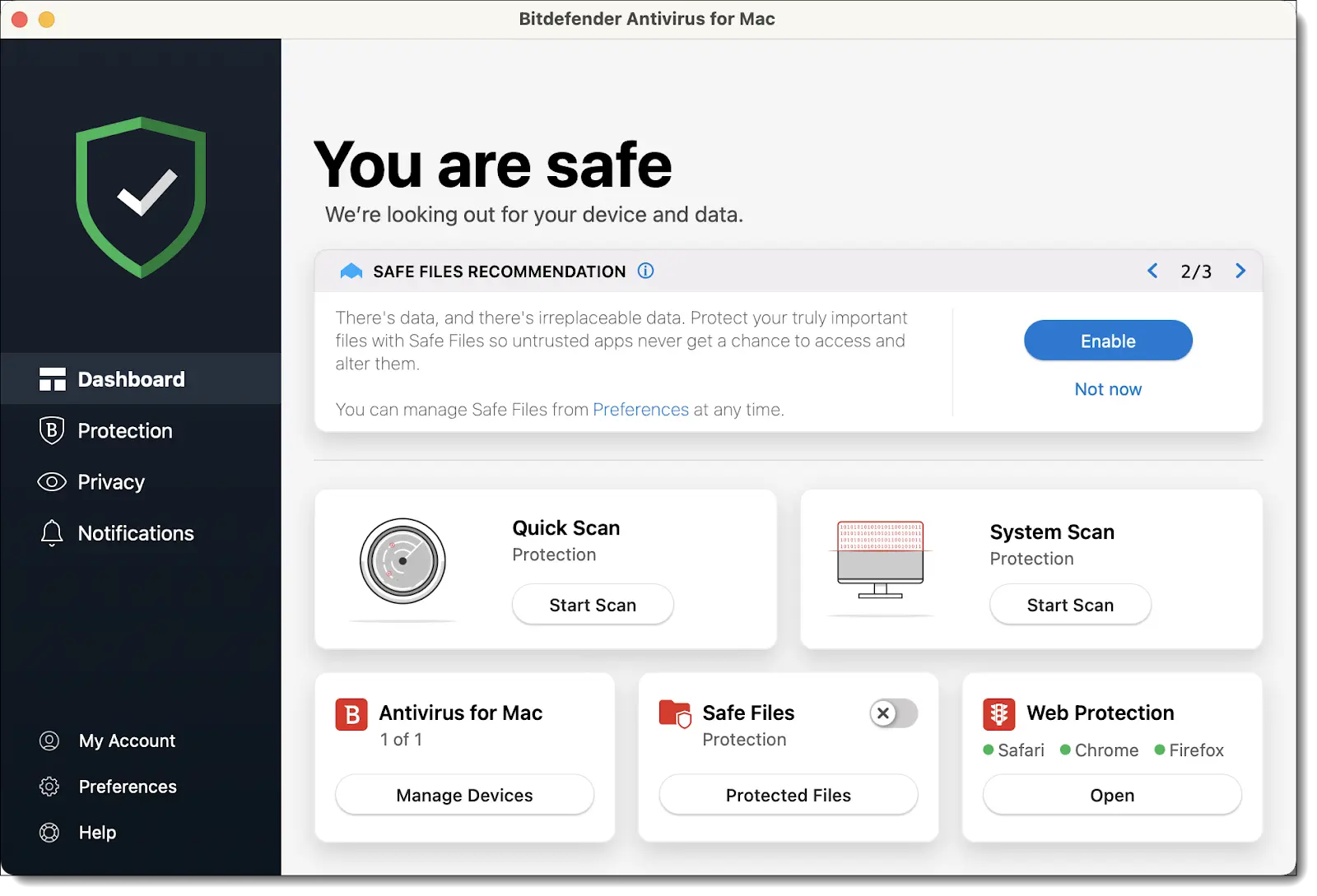This screenshot has width=1317, height=896.
Task: Open the Privacy section
Action: click(x=141, y=482)
